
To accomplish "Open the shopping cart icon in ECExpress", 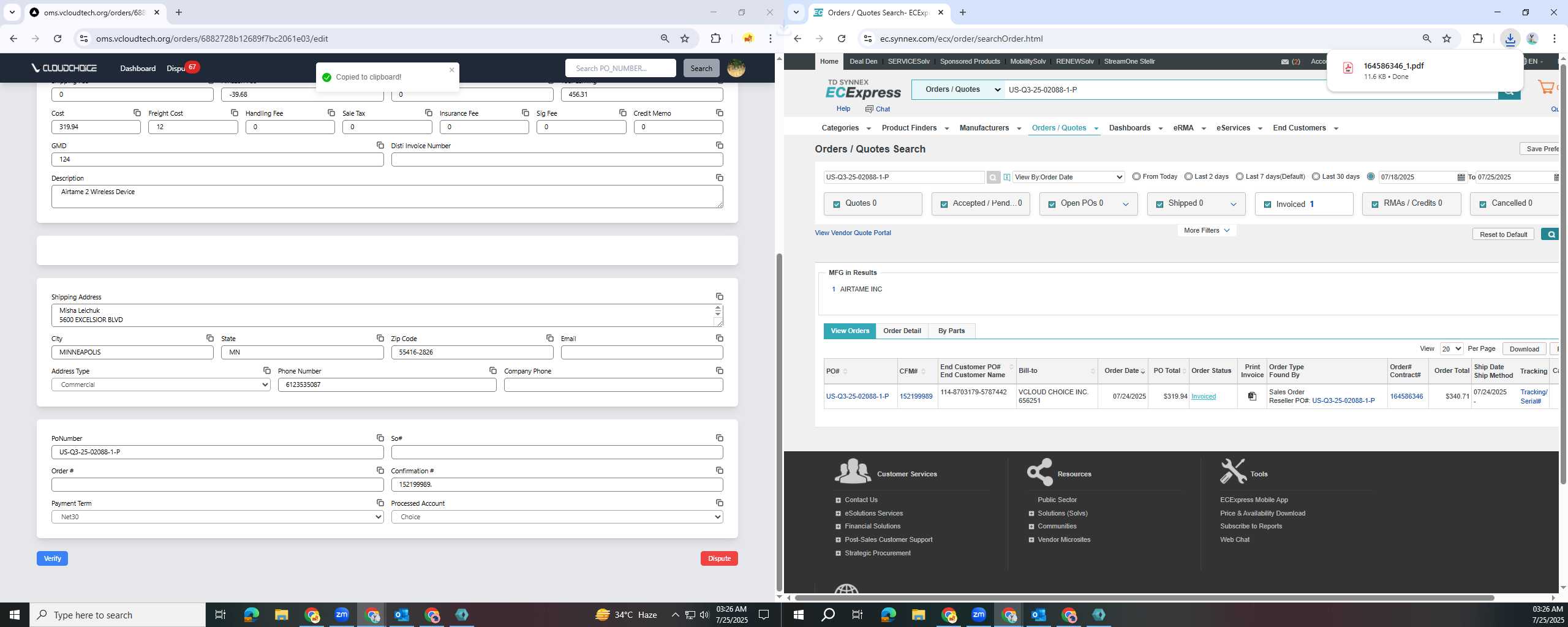I will [x=1546, y=88].
